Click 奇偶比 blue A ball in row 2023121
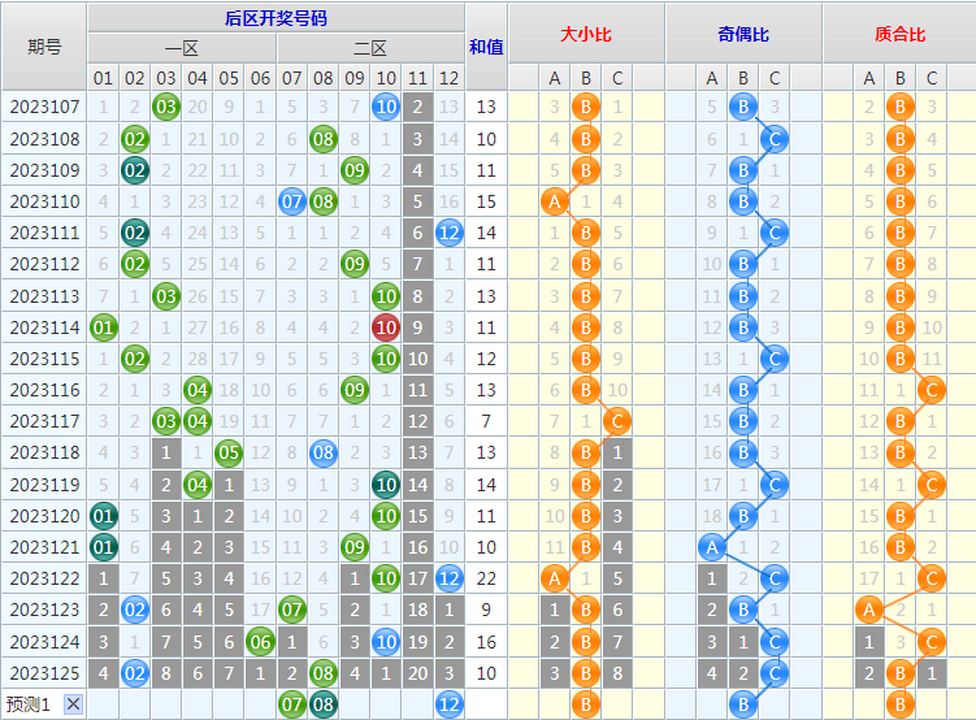 tap(712, 547)
